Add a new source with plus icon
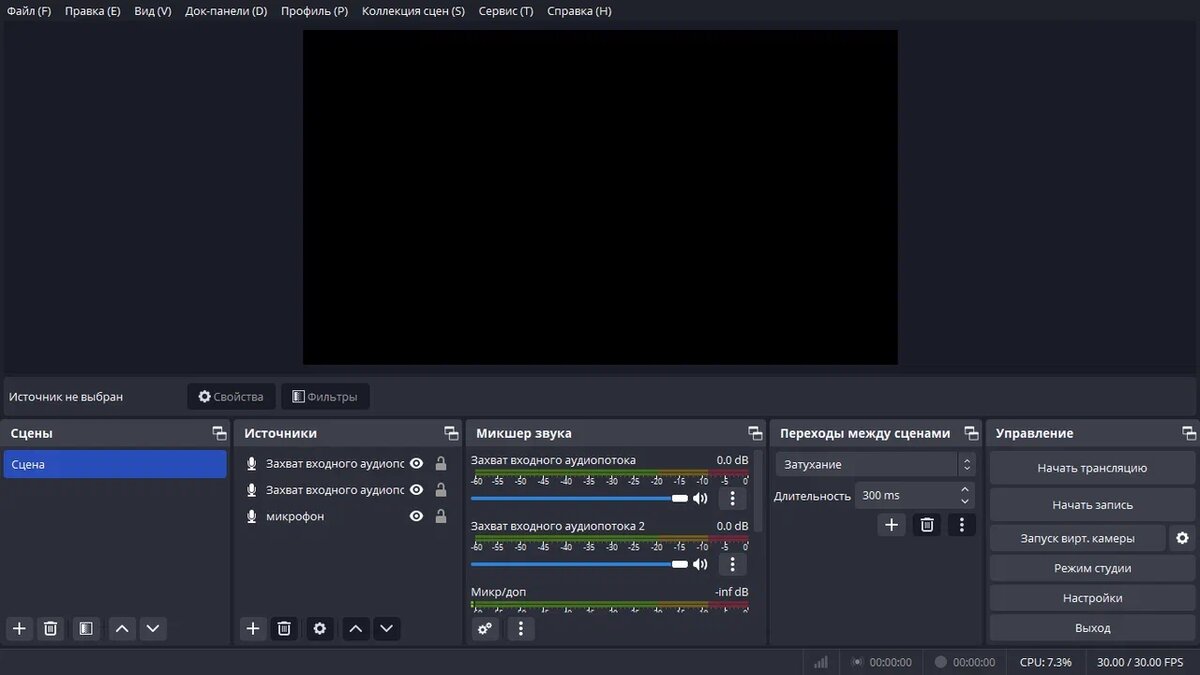The height and width of the screenshot is (675, 1200). [x=253, y=628]
